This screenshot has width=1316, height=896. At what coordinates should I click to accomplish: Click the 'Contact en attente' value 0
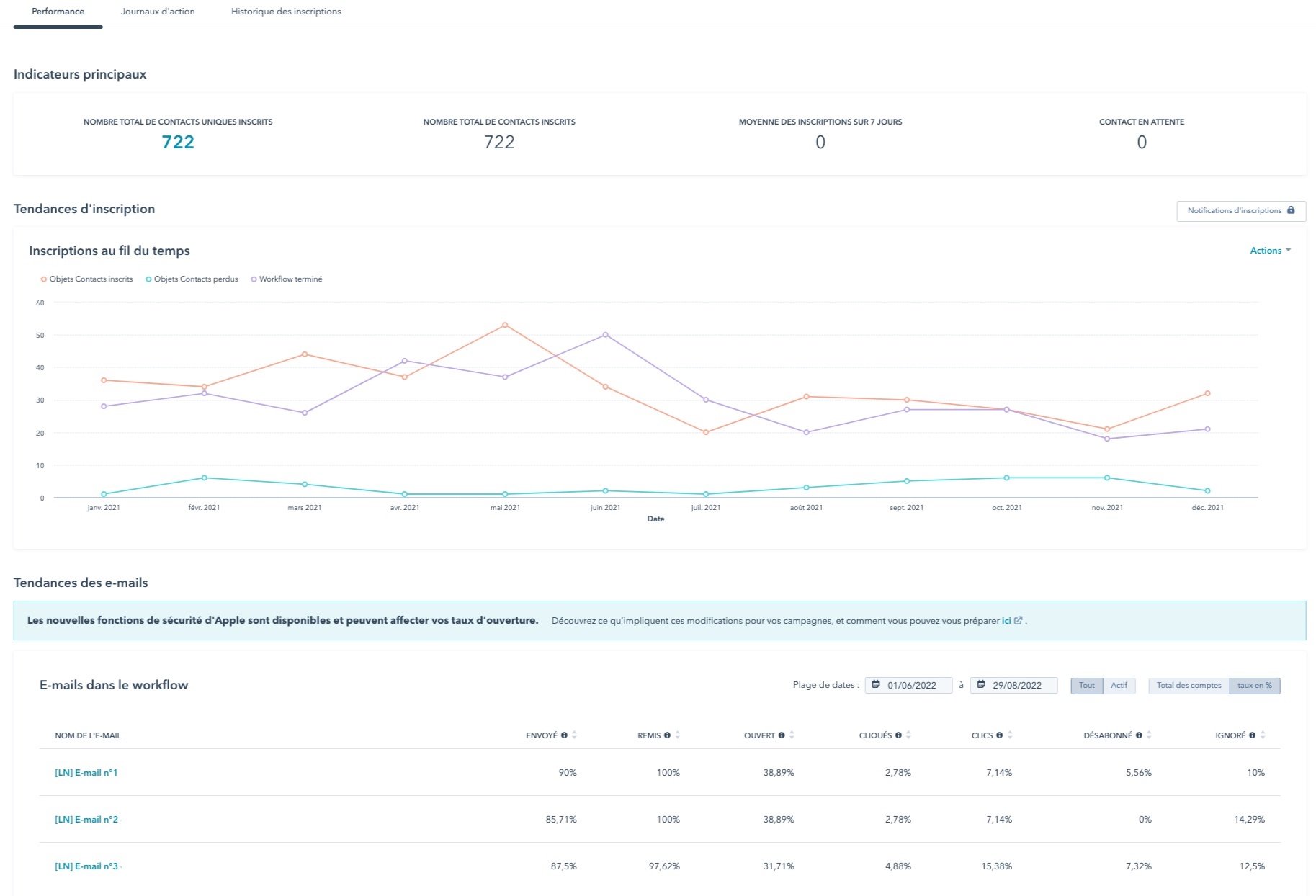point(1142,142)
